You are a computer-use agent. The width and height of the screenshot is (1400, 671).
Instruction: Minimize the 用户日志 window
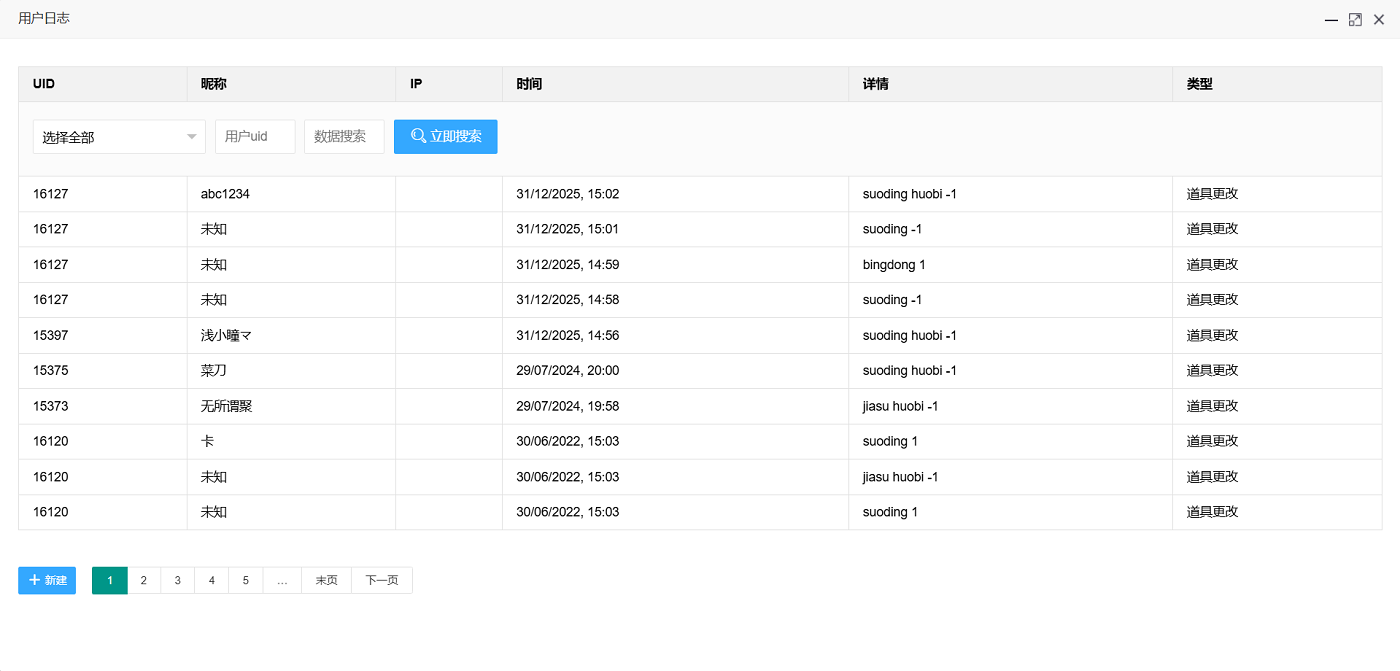click(1331, 20)
